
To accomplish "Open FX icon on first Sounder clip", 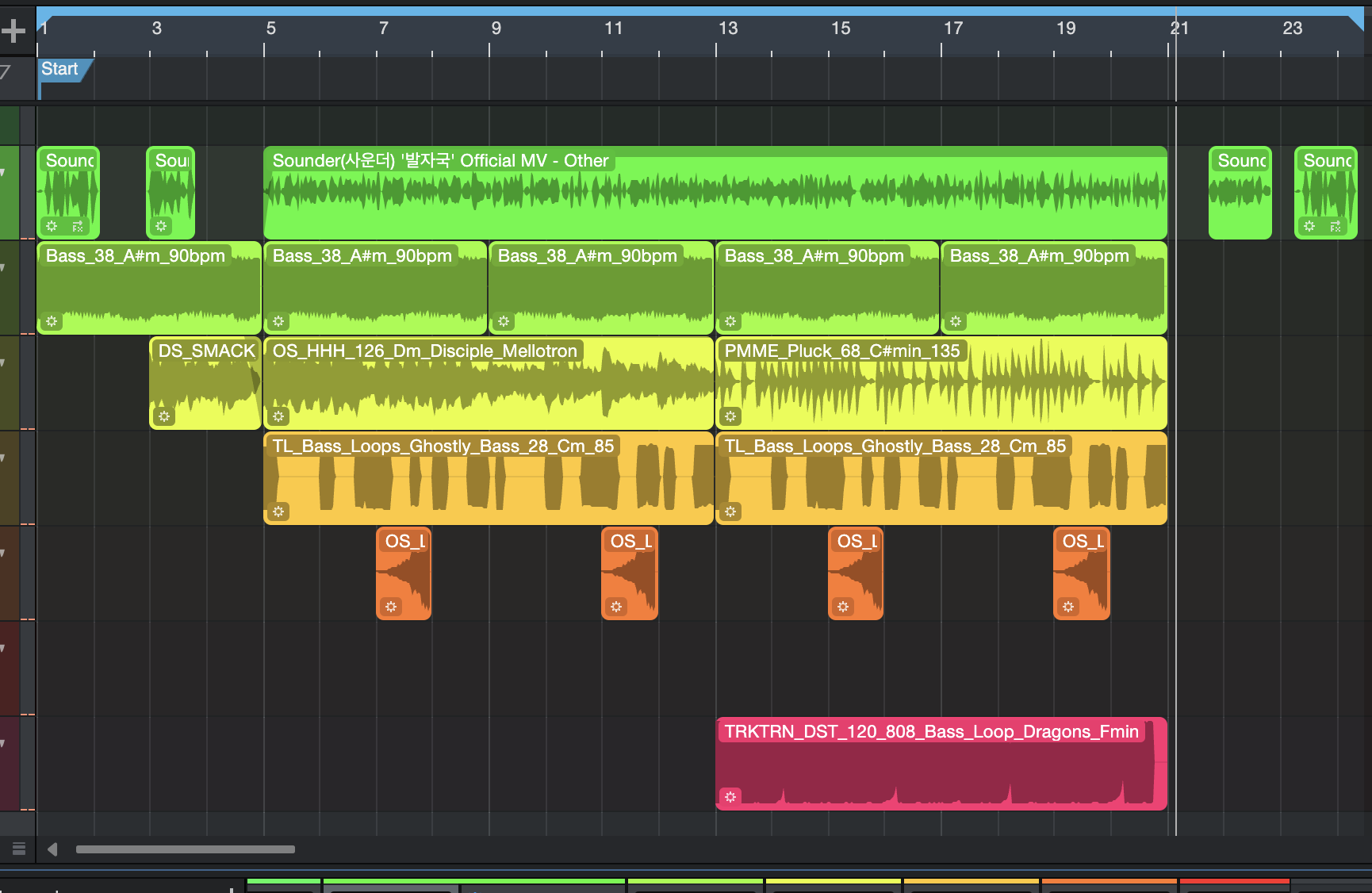I will tap(78, 226).
